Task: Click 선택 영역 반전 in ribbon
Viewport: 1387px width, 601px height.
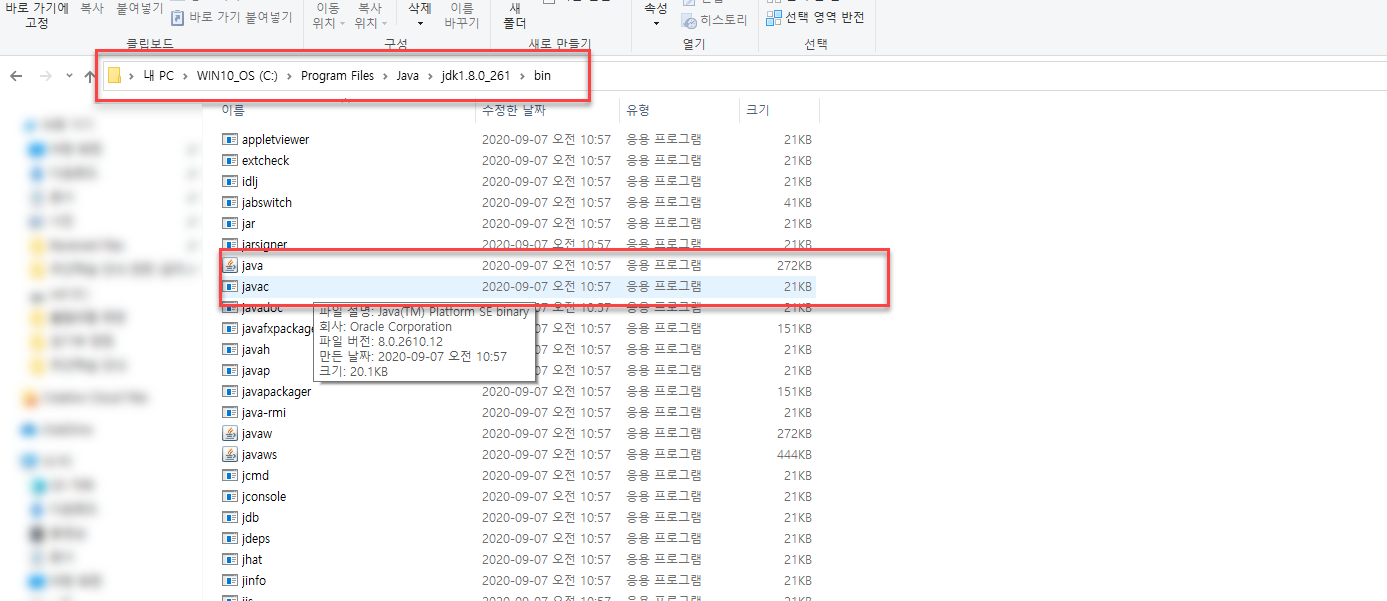Action: (x=815, y=18)
